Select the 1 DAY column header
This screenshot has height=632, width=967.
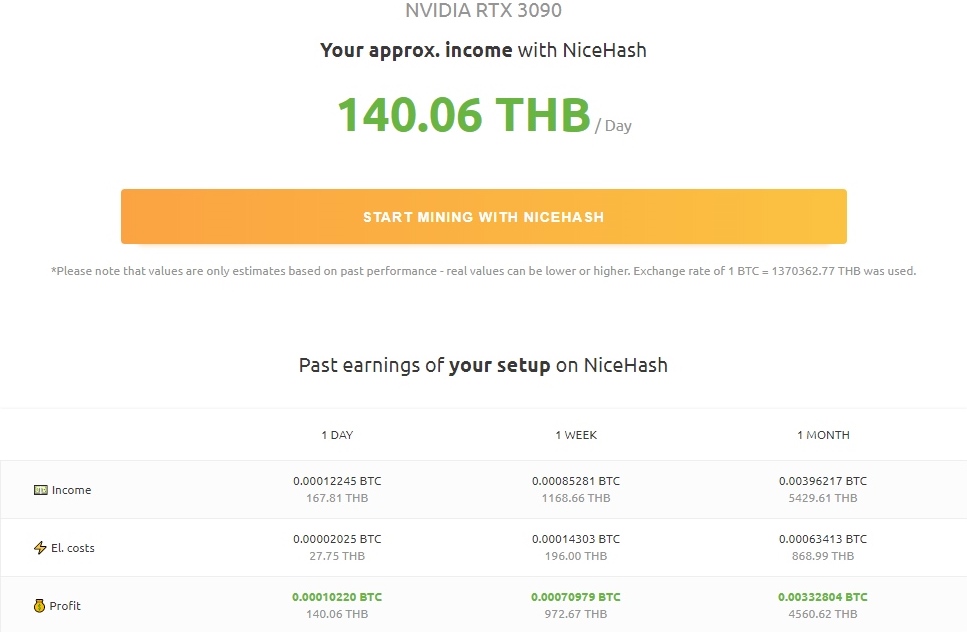(x=337, y=435)
